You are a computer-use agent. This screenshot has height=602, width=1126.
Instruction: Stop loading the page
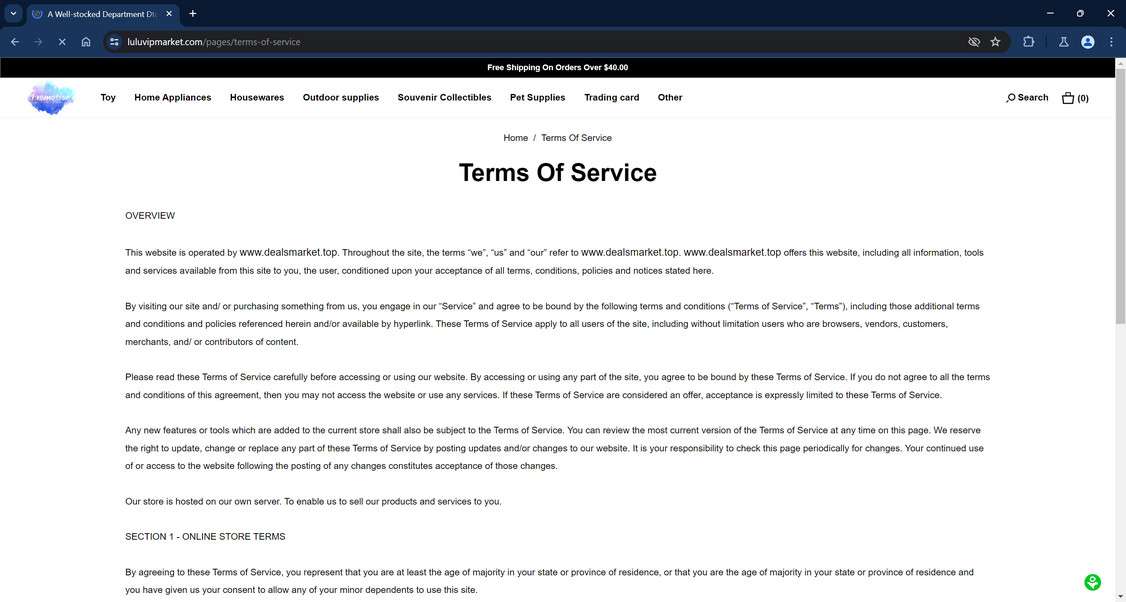[x=62, y=42]
